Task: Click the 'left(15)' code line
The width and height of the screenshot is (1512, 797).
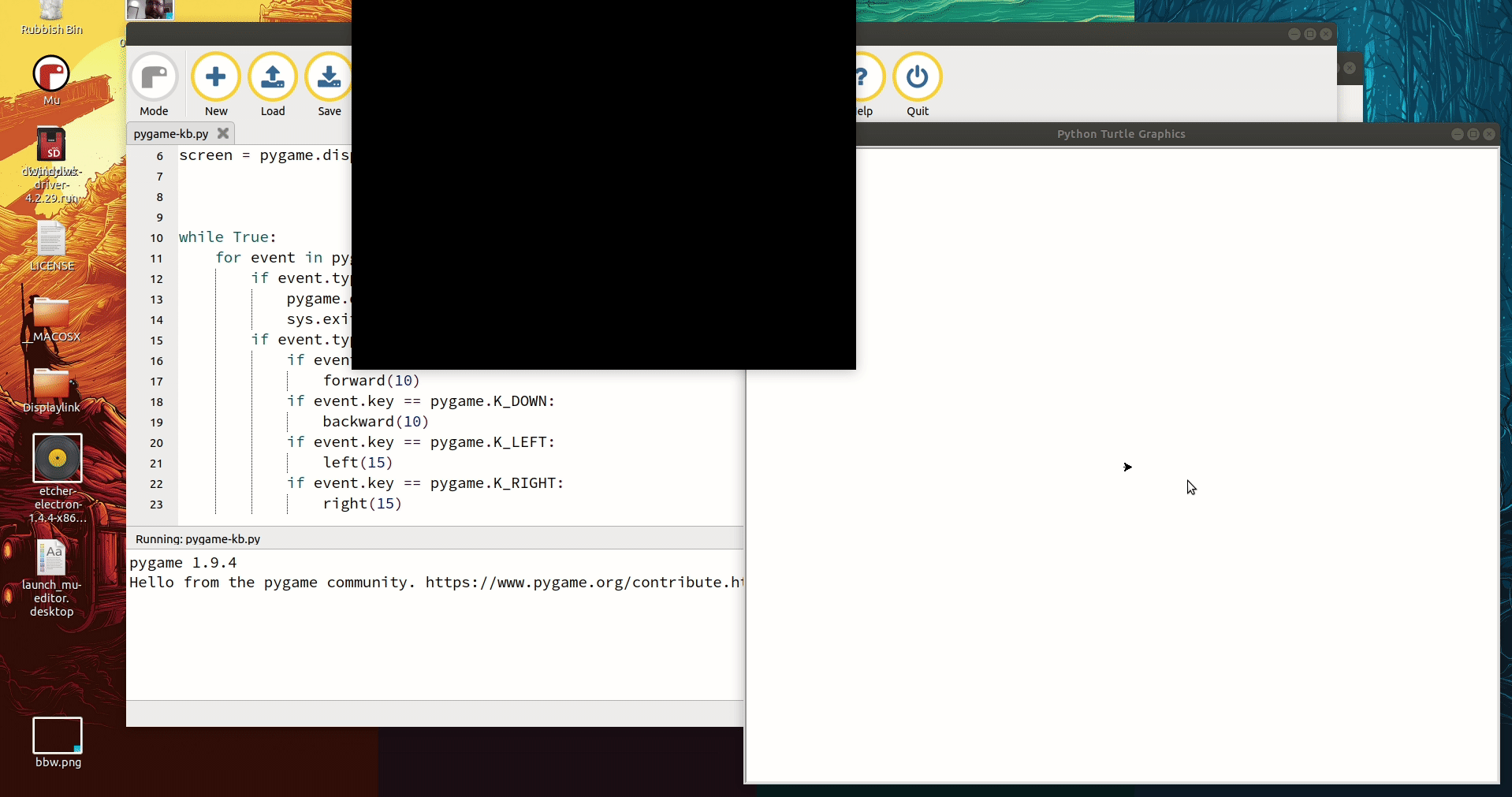Action: click(x=358, y=463)
